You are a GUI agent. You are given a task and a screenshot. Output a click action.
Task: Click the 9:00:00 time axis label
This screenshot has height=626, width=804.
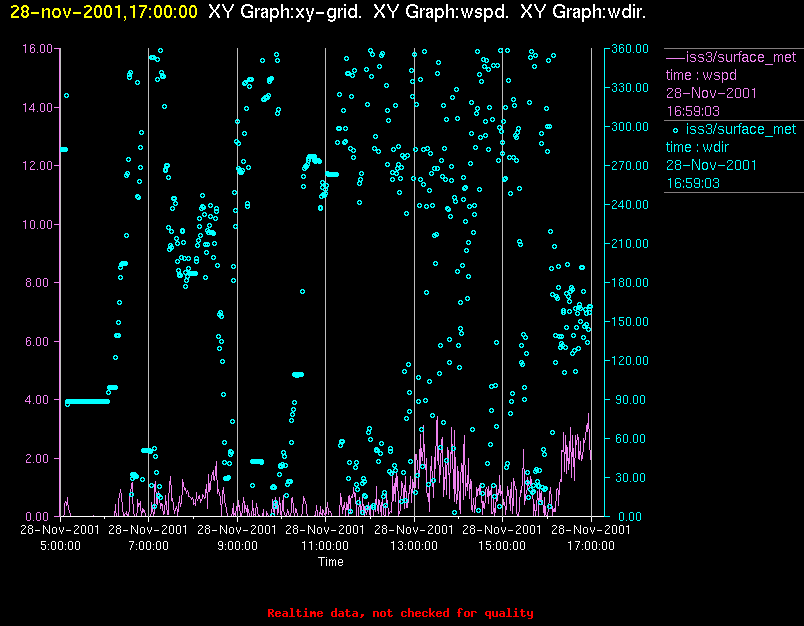[x=237, y=546]
